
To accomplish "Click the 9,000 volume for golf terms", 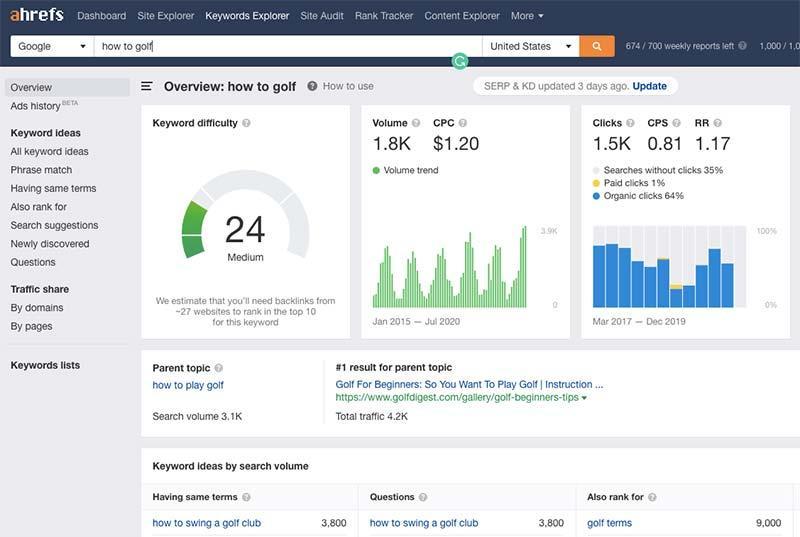I will pyautogui.click(x=768, y=523).
